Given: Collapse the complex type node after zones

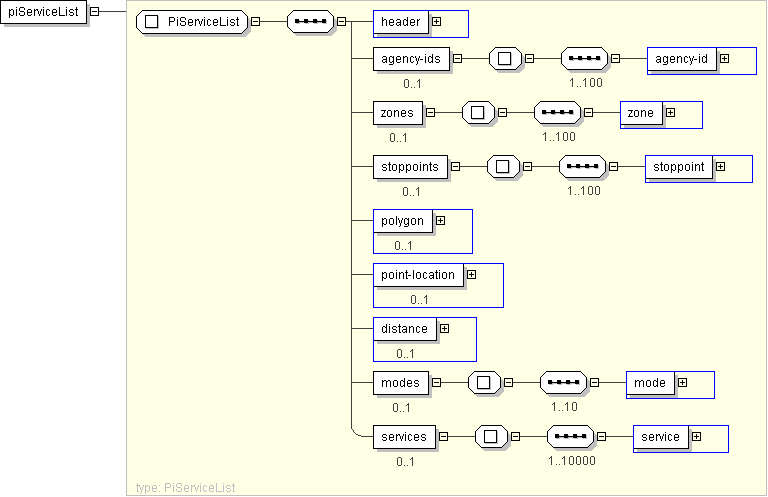Looking at the screenshot, I should pyautogui.click(x=503, y=113).
